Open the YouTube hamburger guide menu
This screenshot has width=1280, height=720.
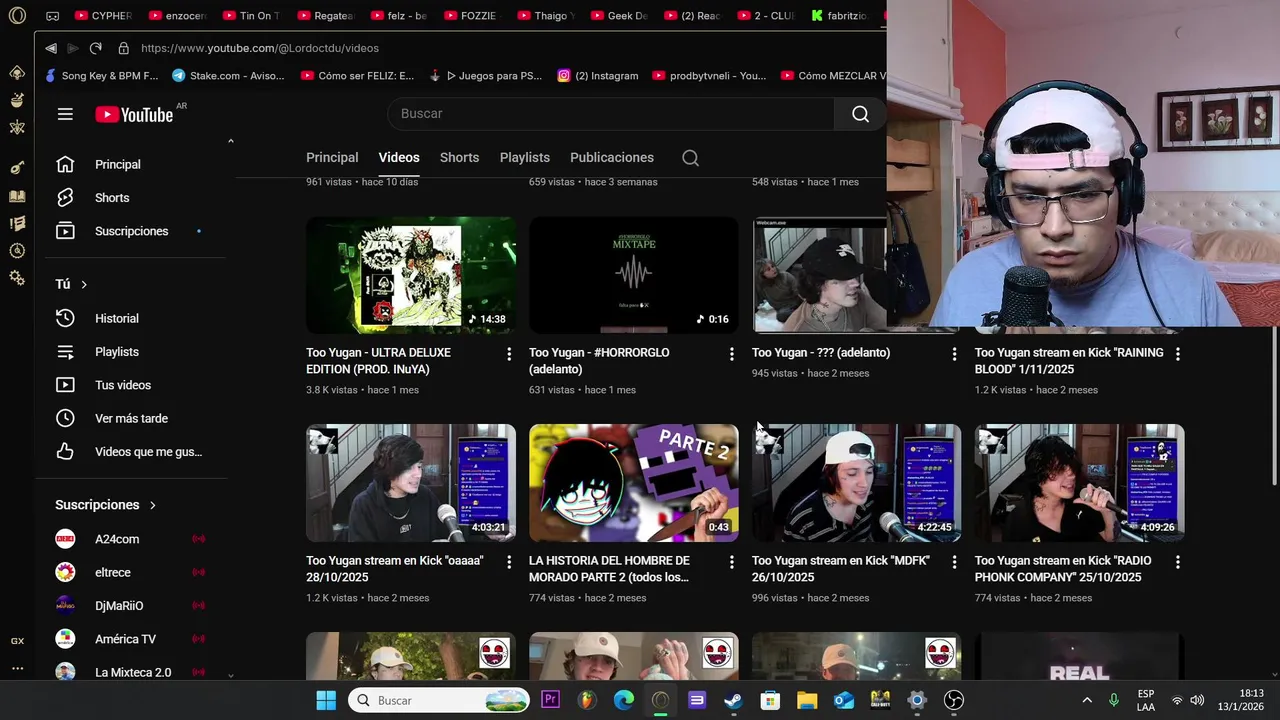[x=65, y=114]
